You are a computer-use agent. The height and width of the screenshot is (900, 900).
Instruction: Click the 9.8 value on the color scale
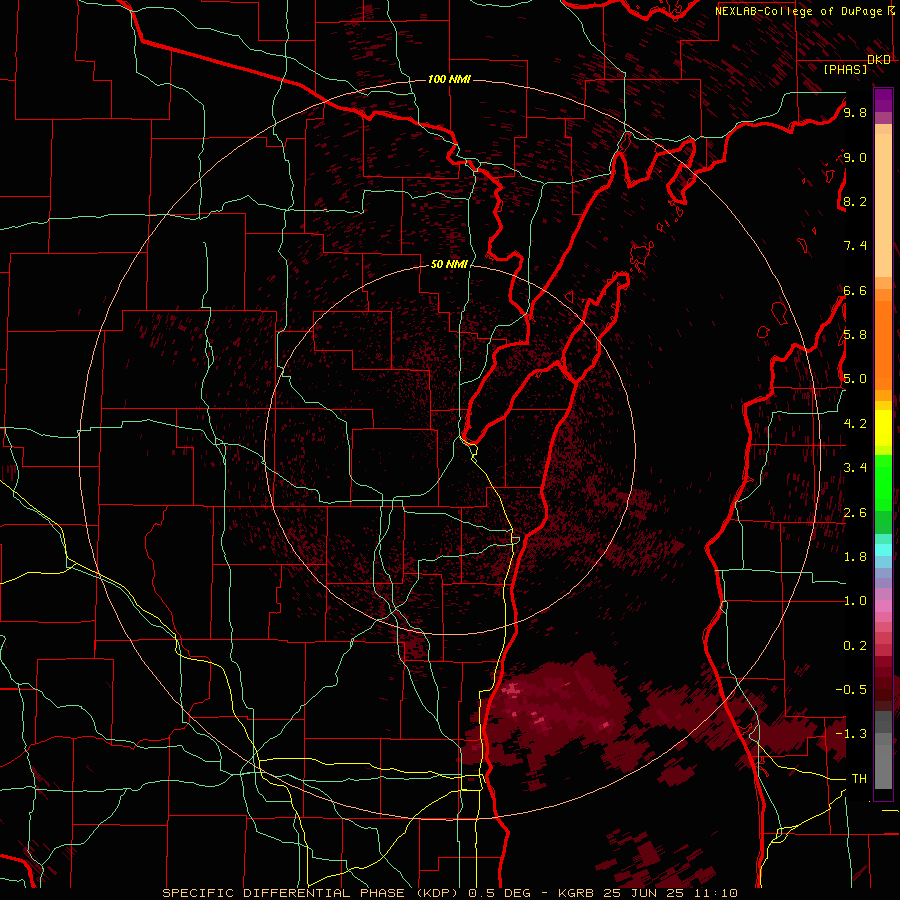click(855, 112)
